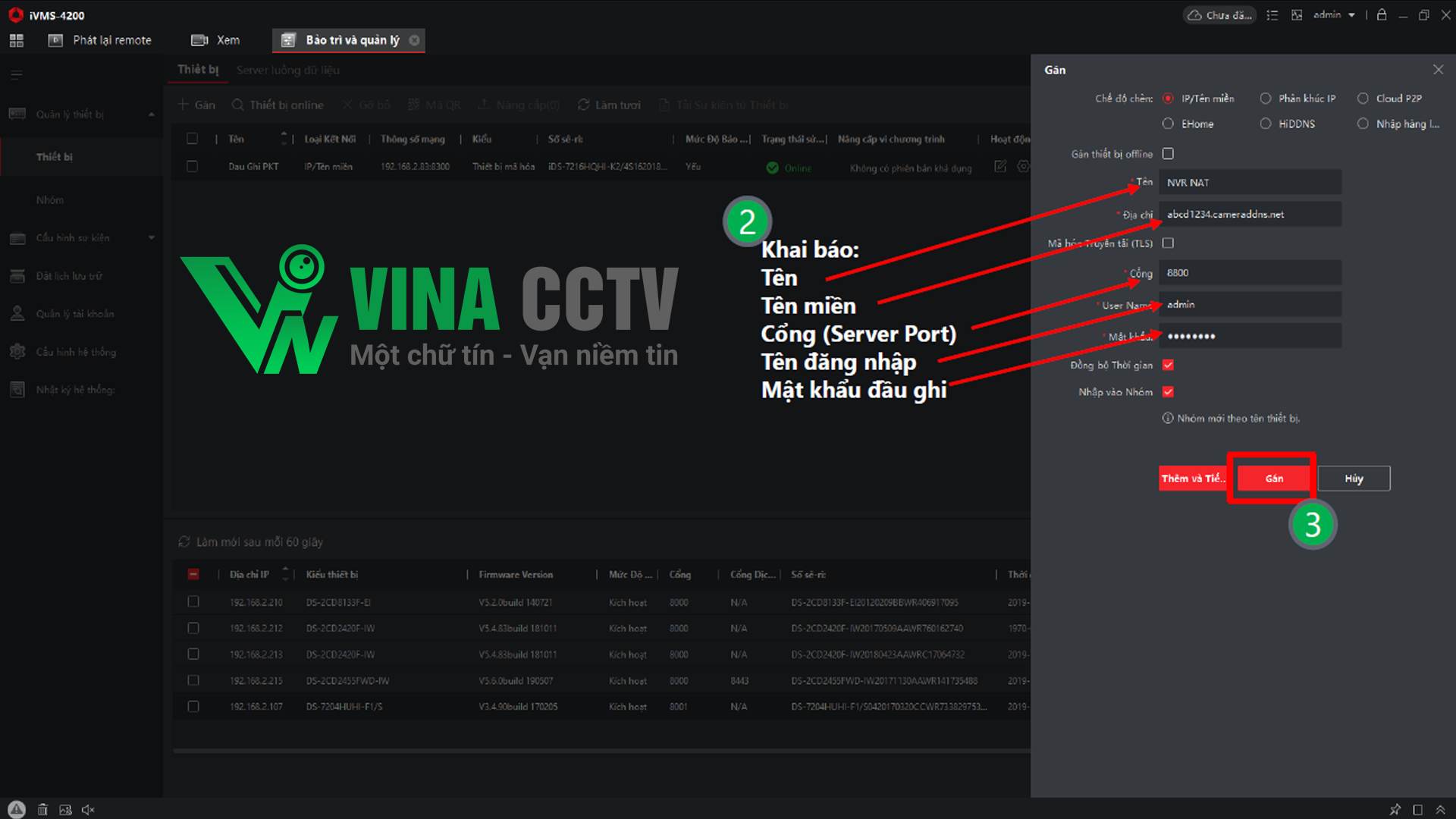Tick checkbox for 192.168.2.107

(193, 706)
